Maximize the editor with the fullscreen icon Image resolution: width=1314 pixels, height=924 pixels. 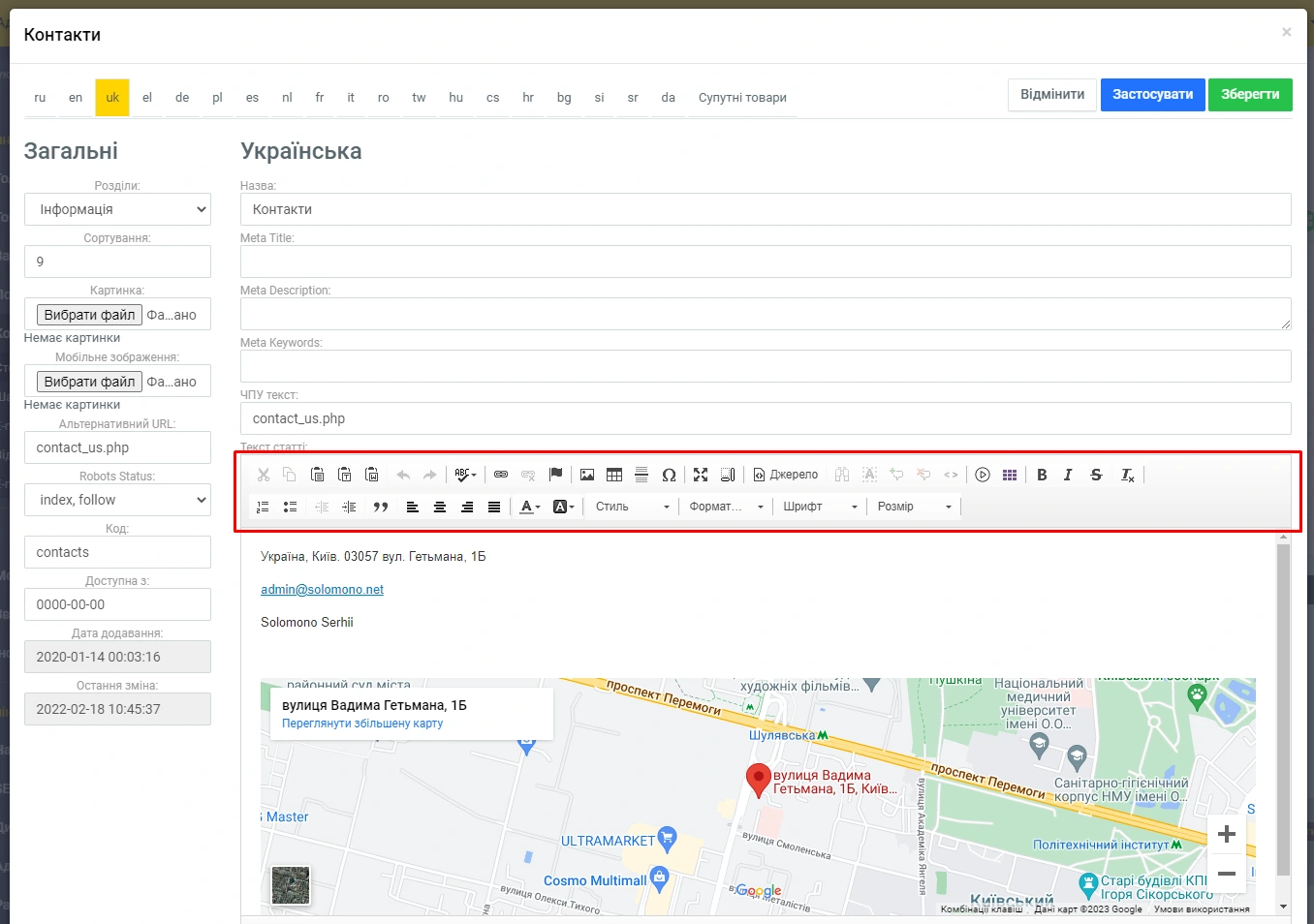pos(701,475)
